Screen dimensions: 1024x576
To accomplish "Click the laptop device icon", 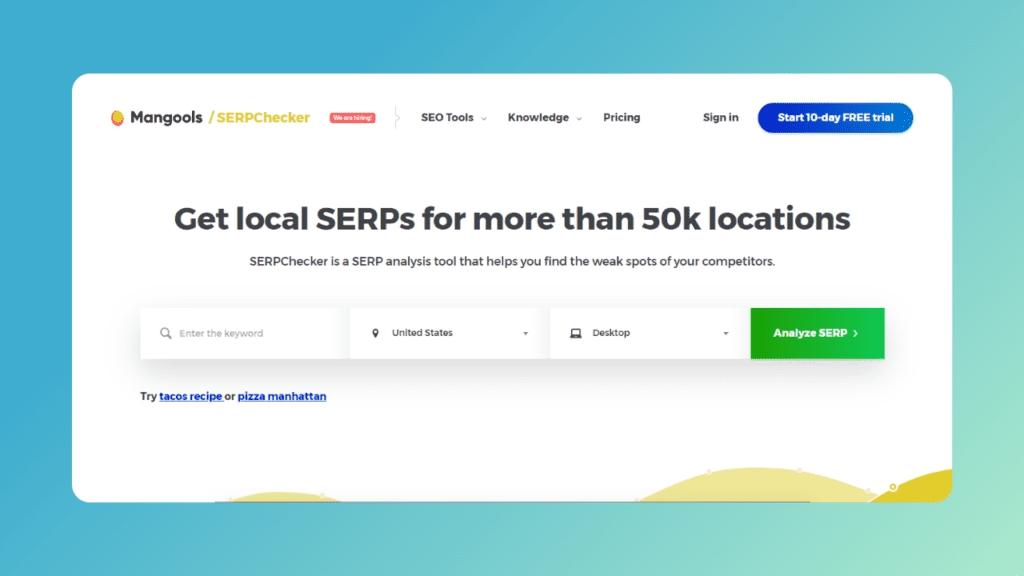I will (575, 333).
